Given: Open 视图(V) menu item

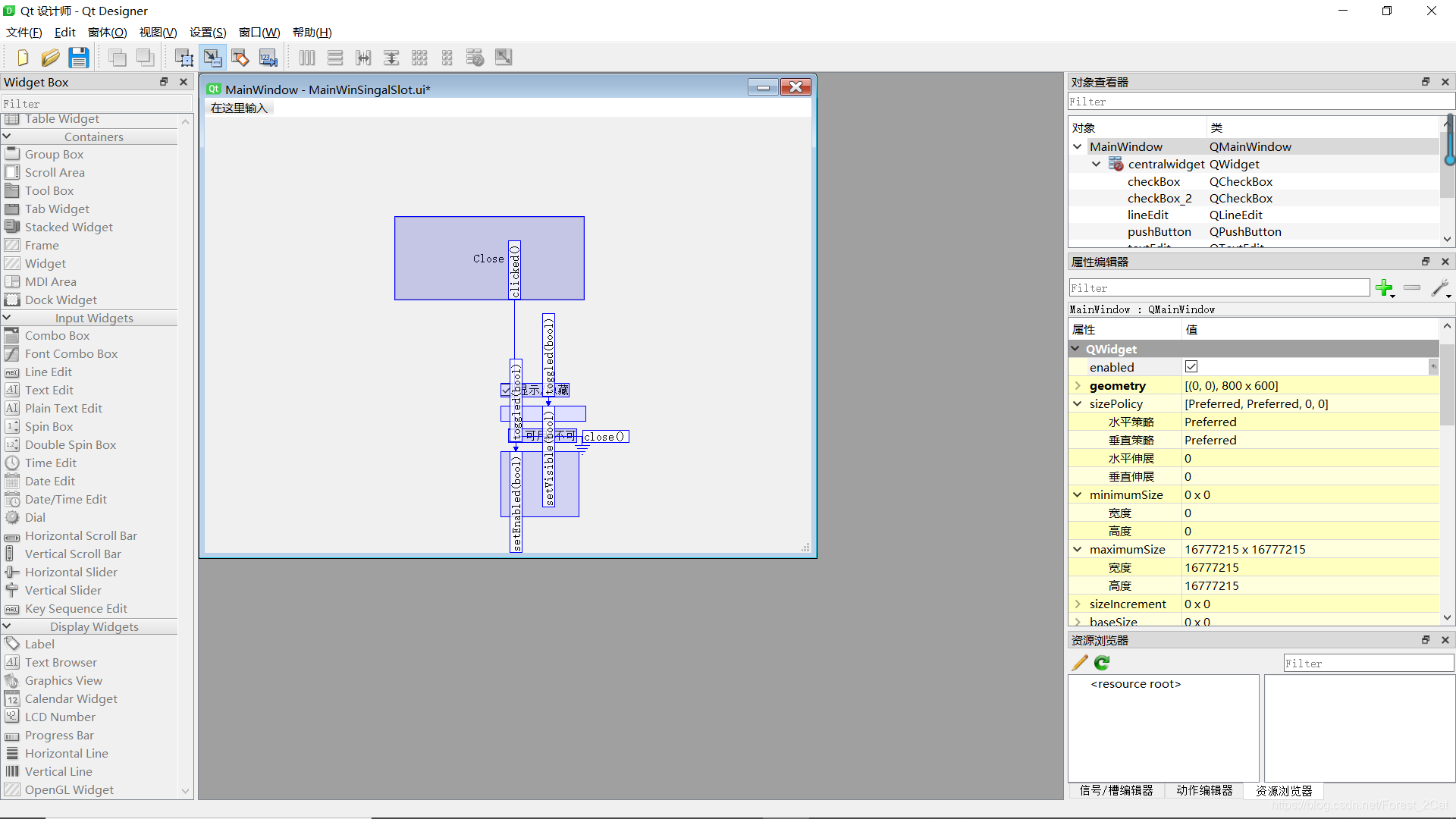Looking at the screenshot, I should tap(161, 32).
